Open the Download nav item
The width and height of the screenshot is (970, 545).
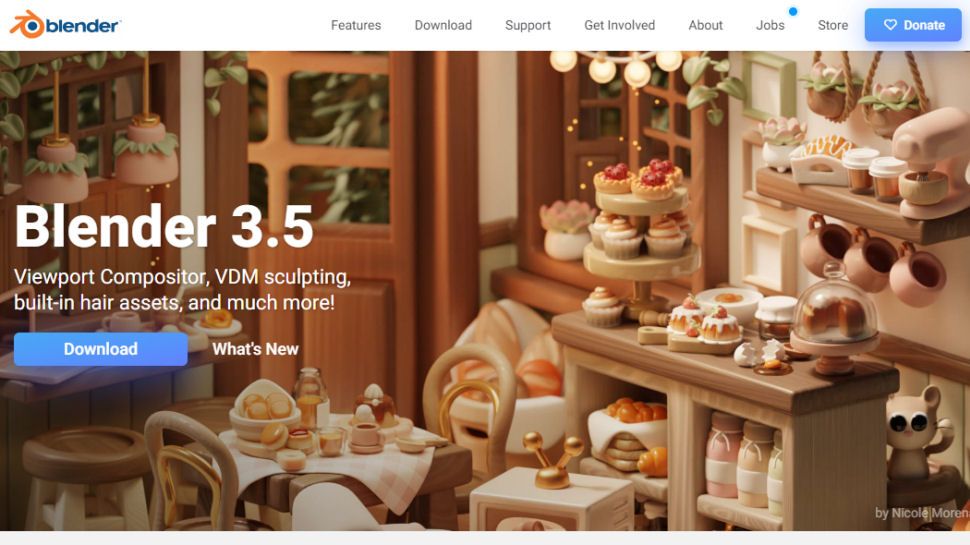443,25
